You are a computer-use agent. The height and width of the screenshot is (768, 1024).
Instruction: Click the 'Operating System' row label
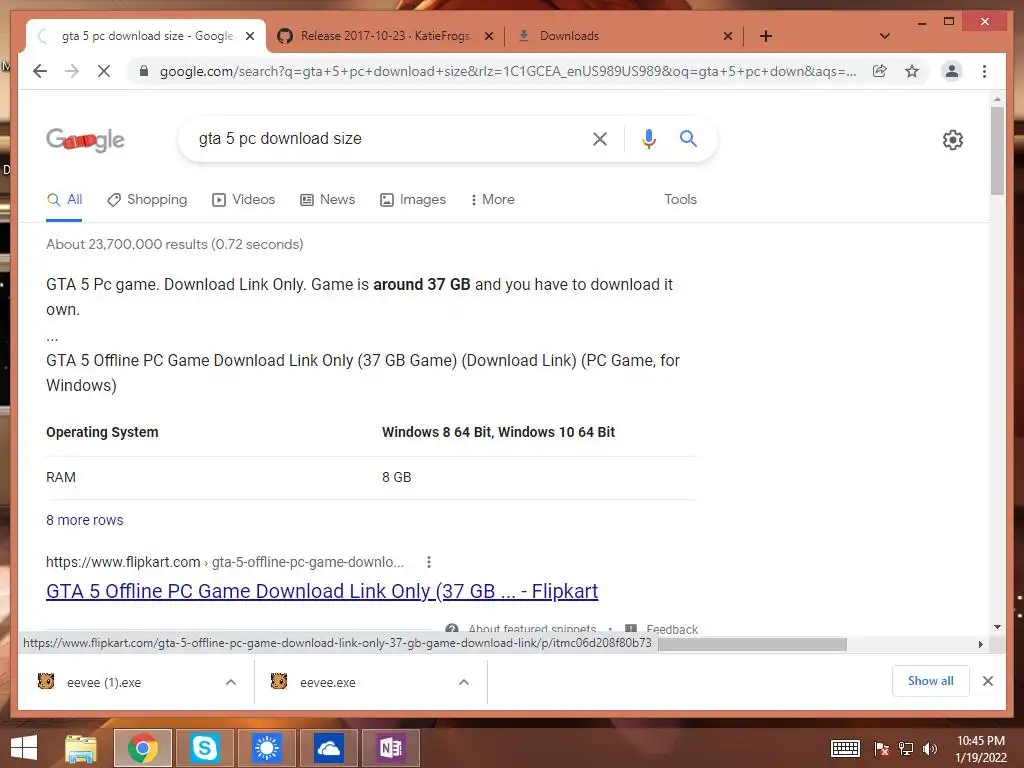102,432
